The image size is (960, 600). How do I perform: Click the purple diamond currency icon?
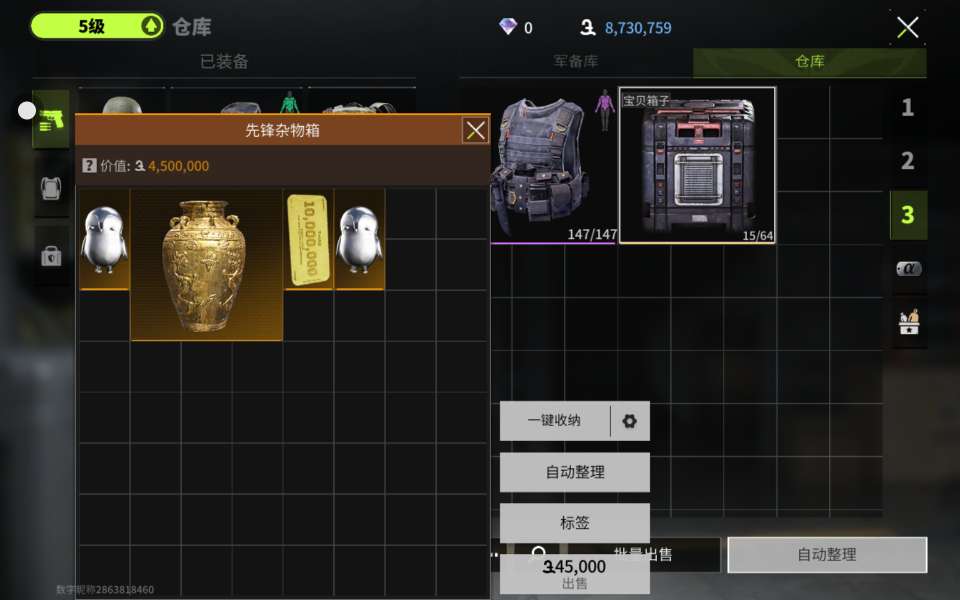508,26
